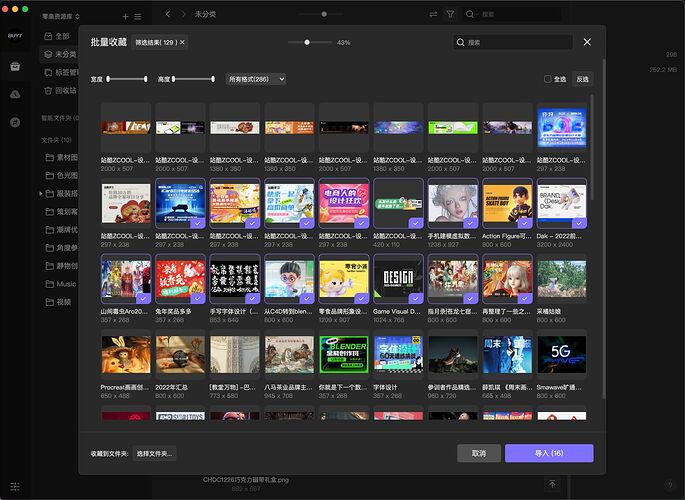Remove the 筛选结果 (129) filter tag
The image size is (685, 500).
tap(182, 43)
